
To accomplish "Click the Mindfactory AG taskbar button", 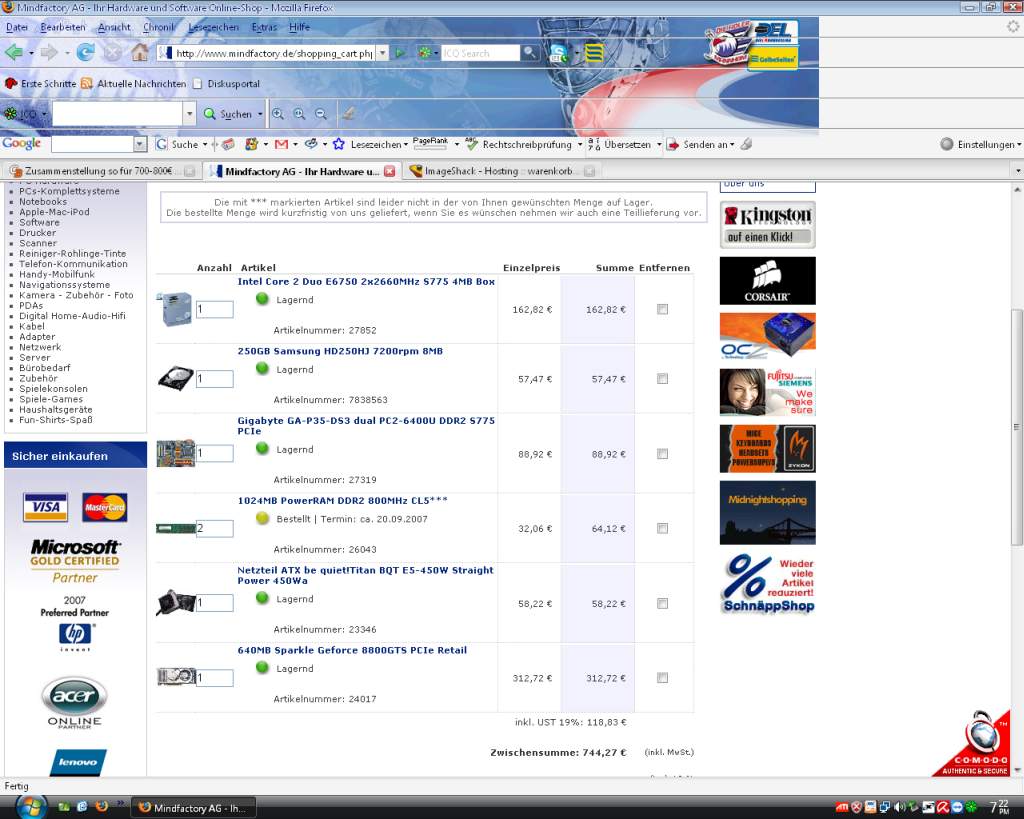I will [x=193, y=808].
